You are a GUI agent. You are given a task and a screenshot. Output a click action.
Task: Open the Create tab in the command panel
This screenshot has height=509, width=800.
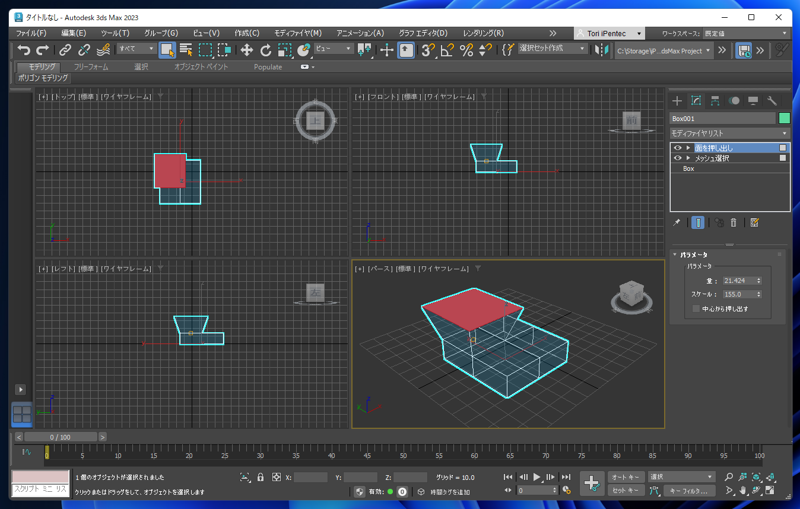pyautogui.click(x=677, y=100)
